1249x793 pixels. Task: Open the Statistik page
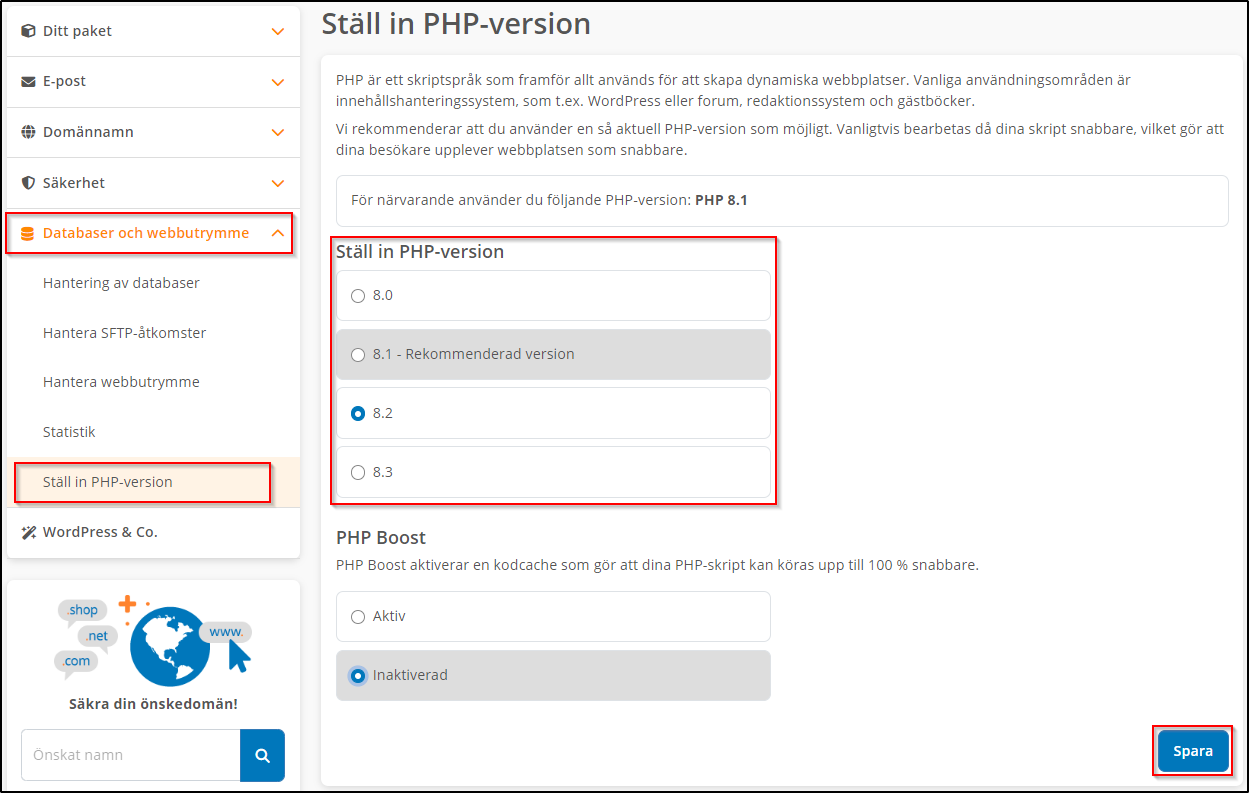(69, 431)
